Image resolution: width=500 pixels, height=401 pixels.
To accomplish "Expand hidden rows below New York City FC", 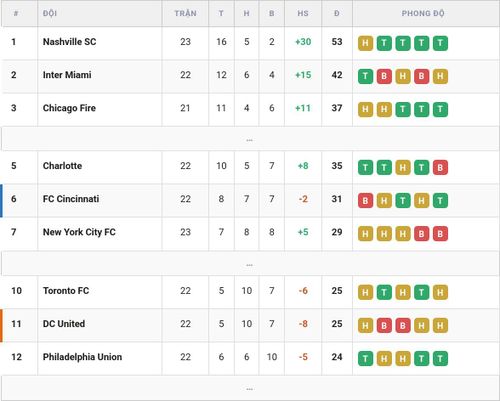I will [250, 264].
